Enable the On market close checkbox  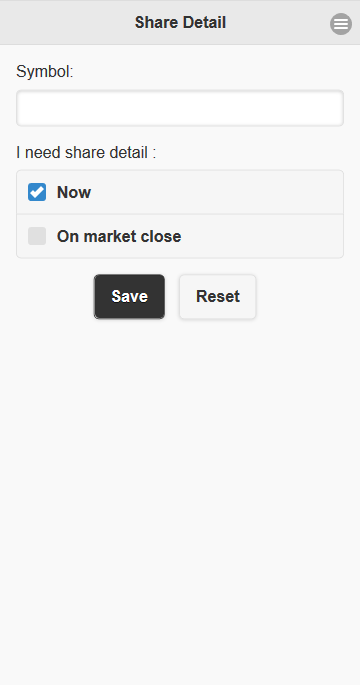37,236
